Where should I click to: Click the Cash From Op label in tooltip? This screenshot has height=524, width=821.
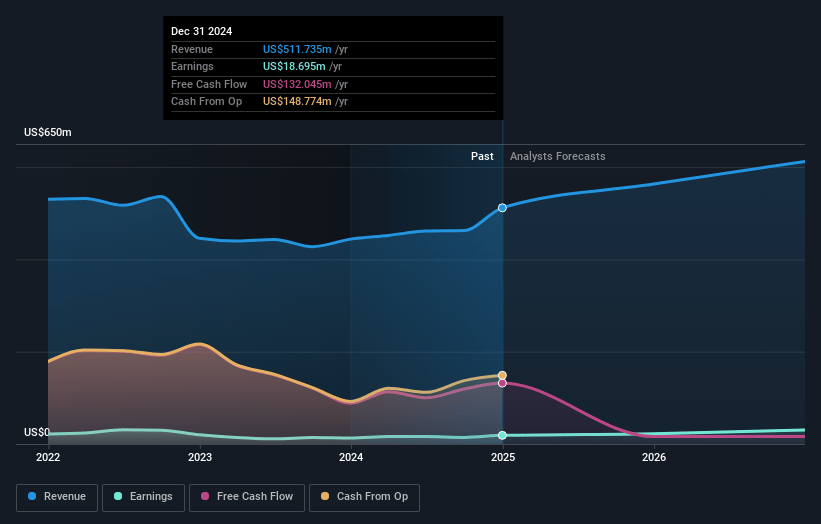click(x=206, y=102)
